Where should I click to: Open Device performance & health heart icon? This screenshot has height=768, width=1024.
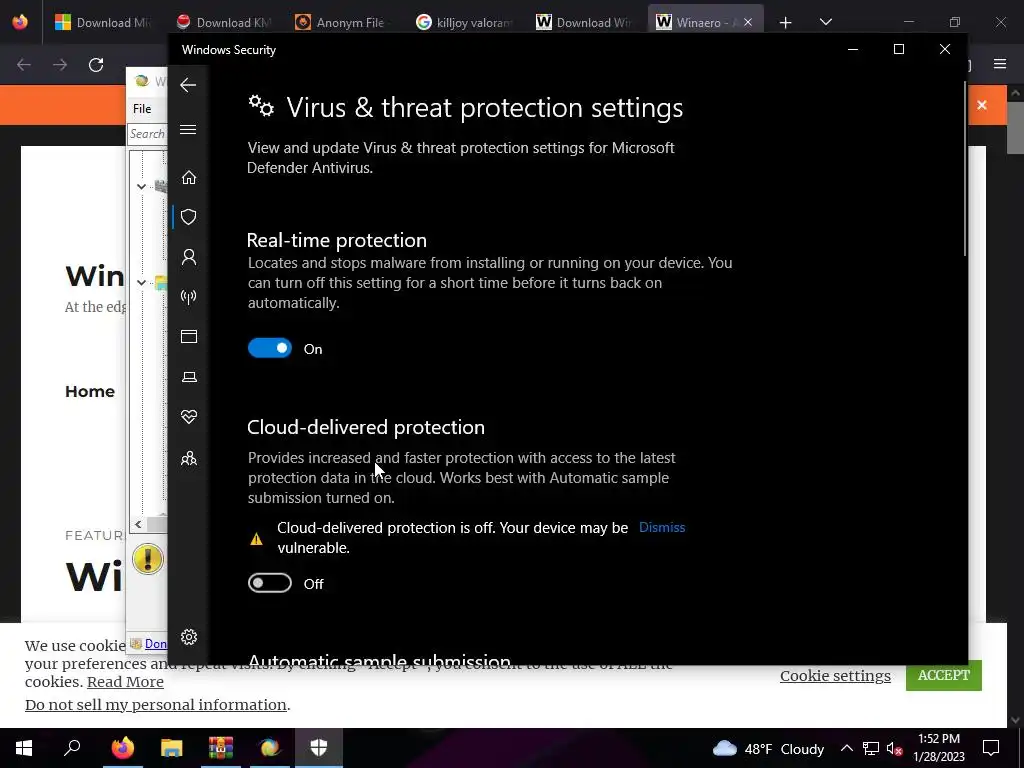point(189,417)
